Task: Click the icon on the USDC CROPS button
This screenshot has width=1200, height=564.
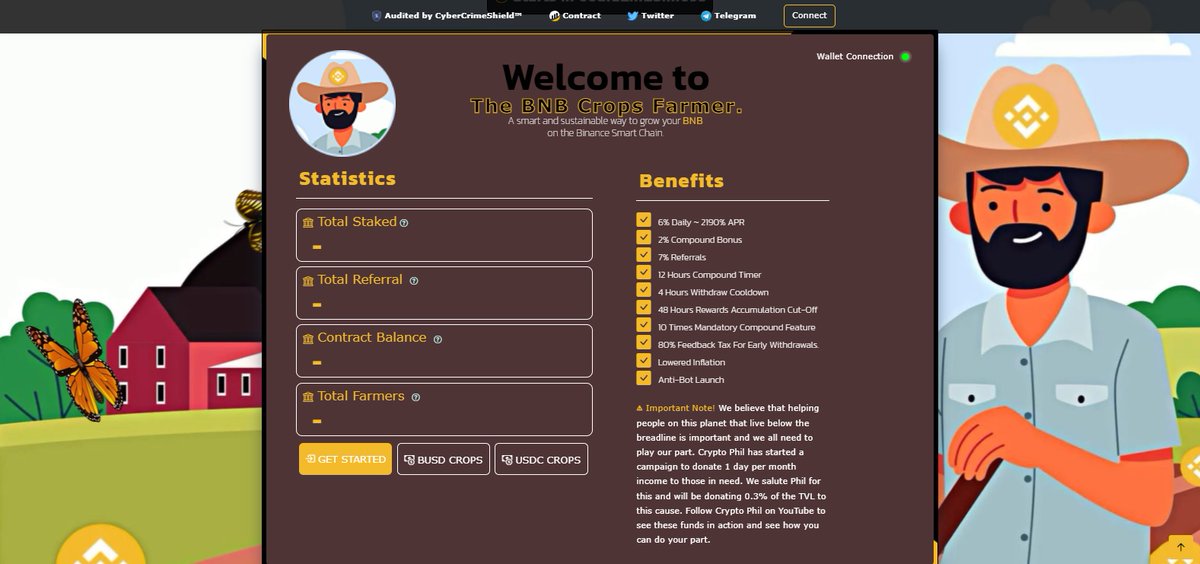Action: 507,460
